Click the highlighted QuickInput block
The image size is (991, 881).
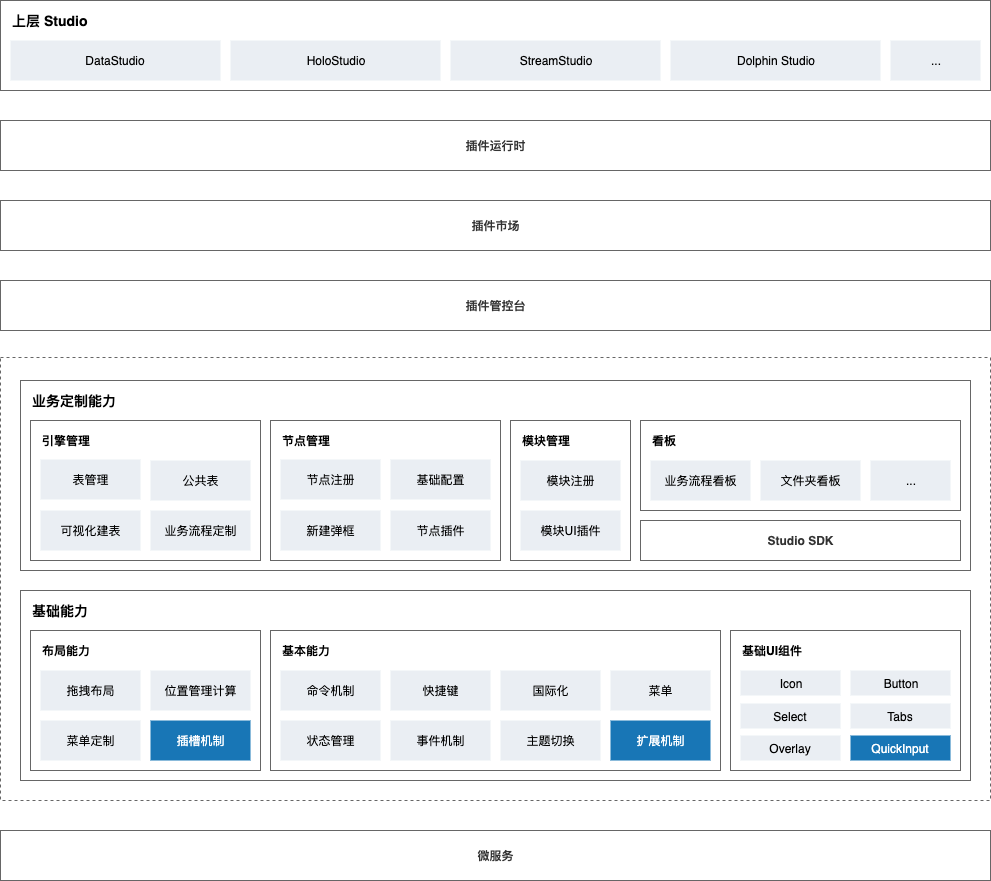click(x=901, y=748)
